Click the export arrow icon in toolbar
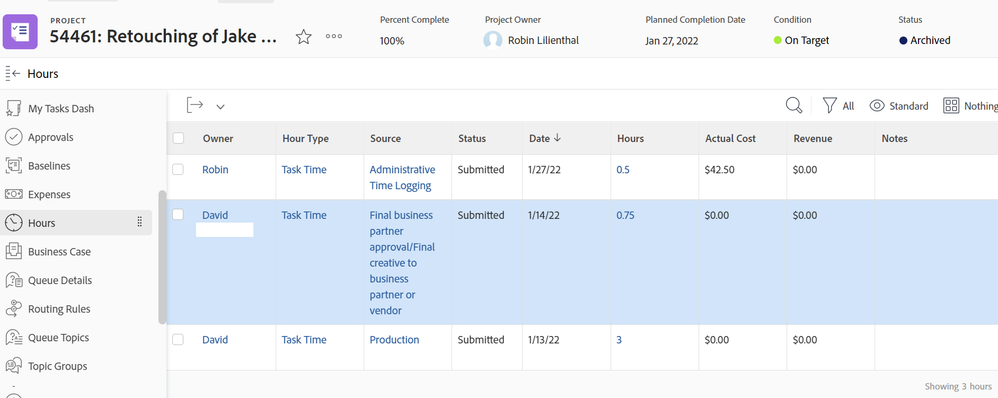This screenshot has width=998, height=398. 195,106
